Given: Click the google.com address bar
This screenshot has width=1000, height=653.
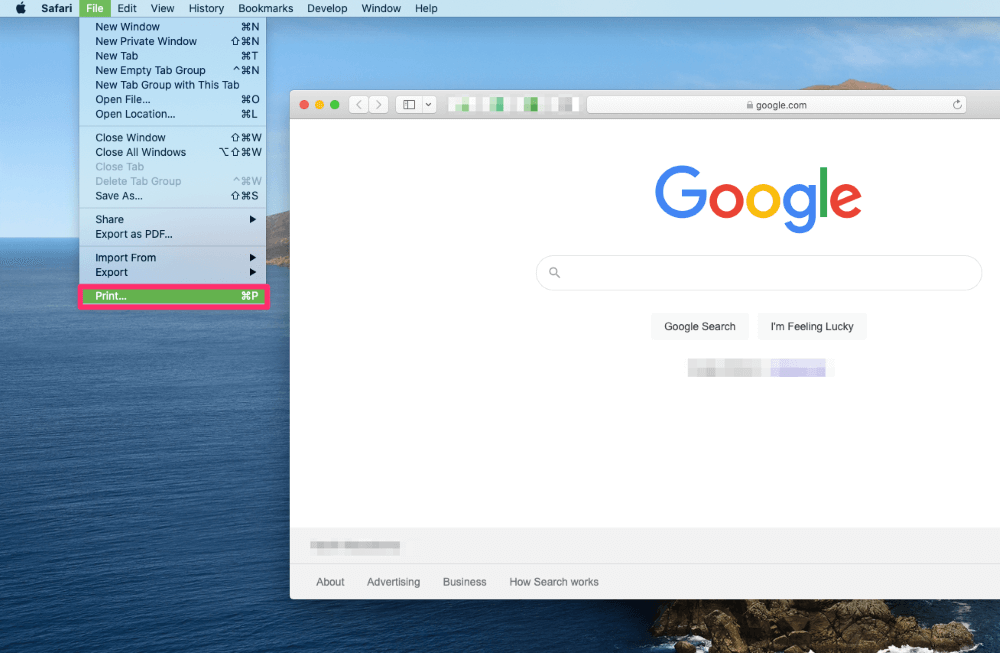Looking at the screenshot, I should click(x=776, y=105).
